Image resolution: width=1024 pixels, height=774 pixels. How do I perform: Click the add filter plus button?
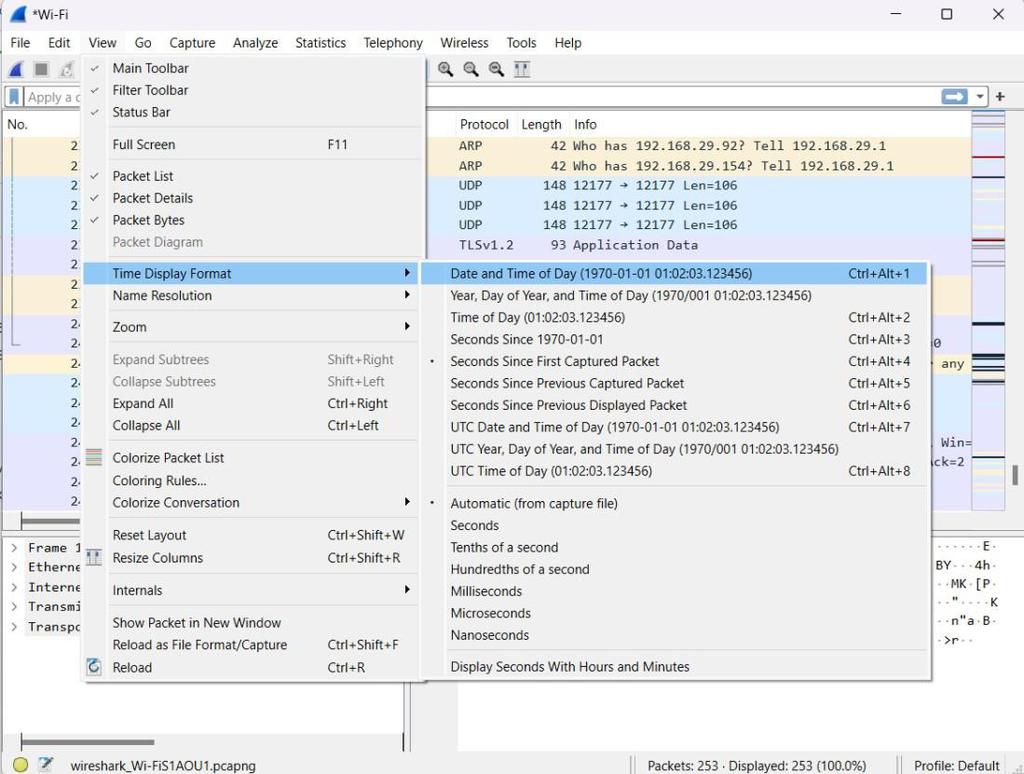(1000, 97)
